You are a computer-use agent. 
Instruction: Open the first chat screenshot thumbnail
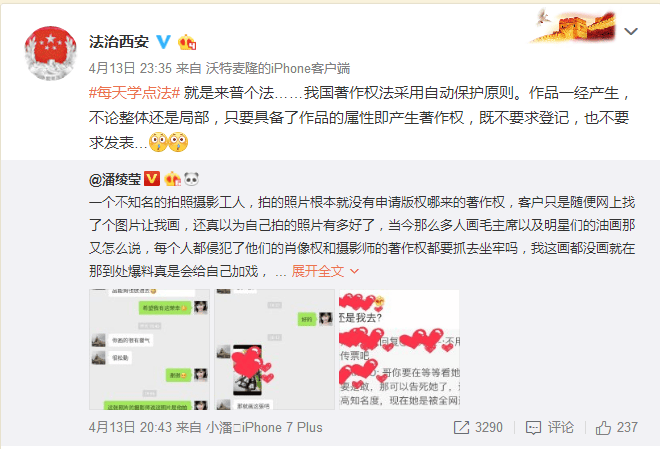pyautogui.click(x=149, y=349)
